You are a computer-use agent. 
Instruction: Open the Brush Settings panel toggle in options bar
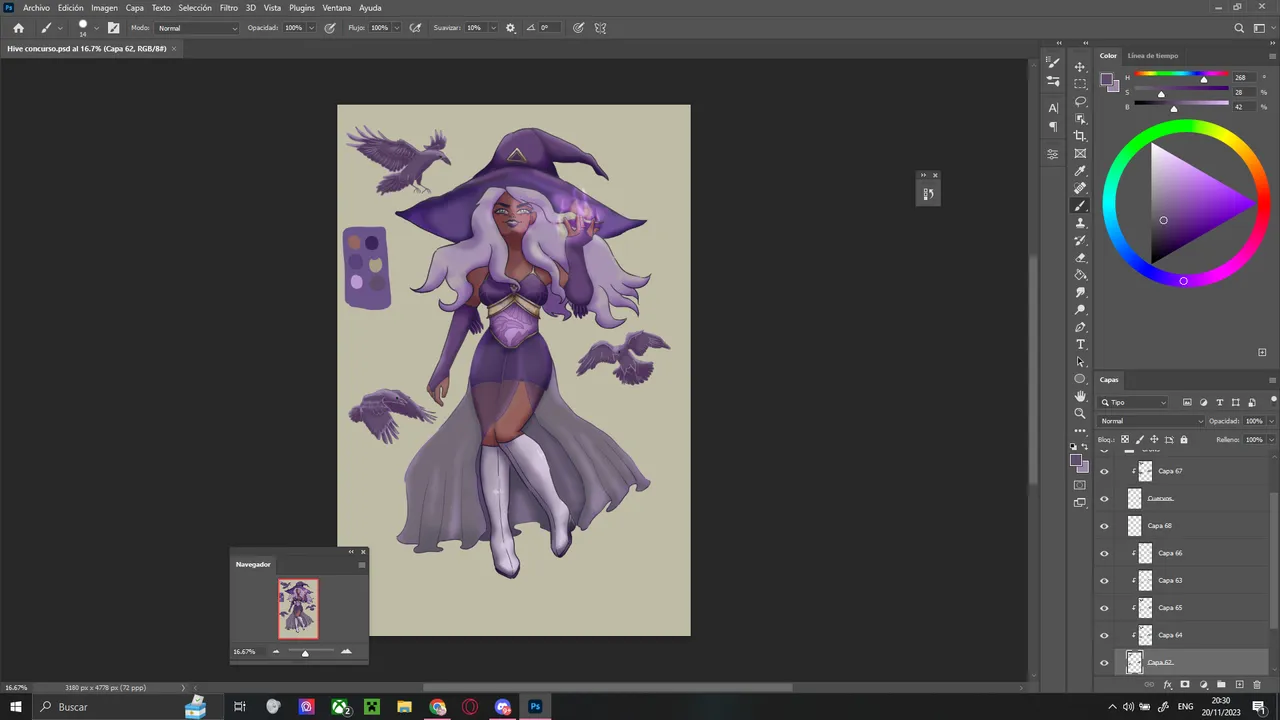click(113, 28)
